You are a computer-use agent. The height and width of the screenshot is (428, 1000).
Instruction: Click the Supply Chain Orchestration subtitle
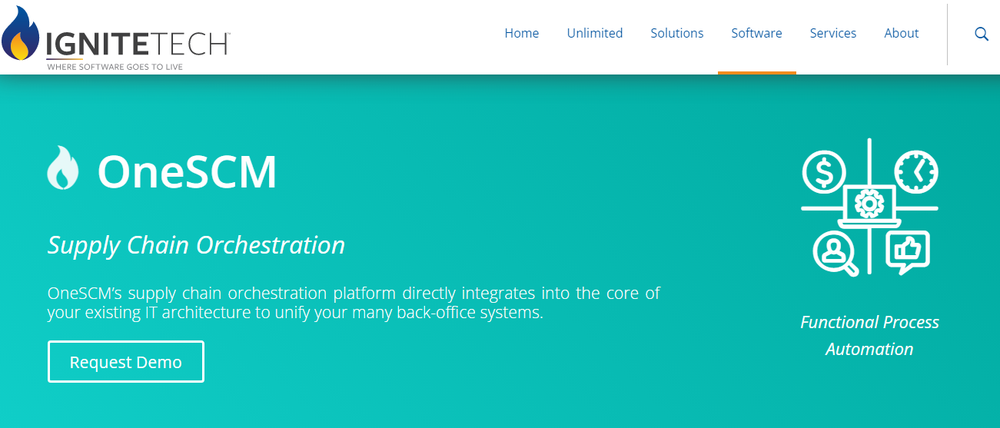[x=196, y=246]
